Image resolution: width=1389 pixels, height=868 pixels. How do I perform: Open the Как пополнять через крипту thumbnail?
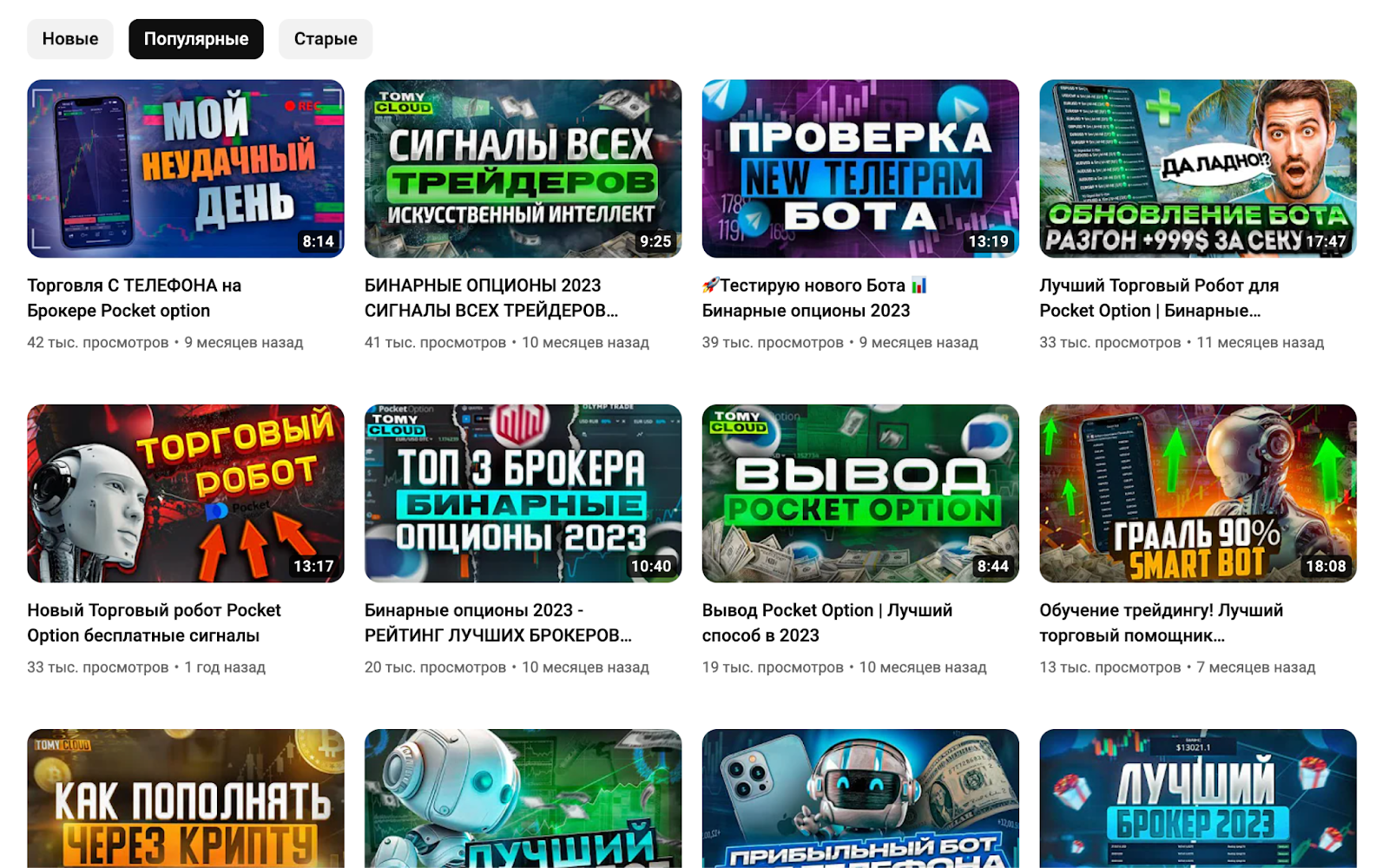pos(186,799)
